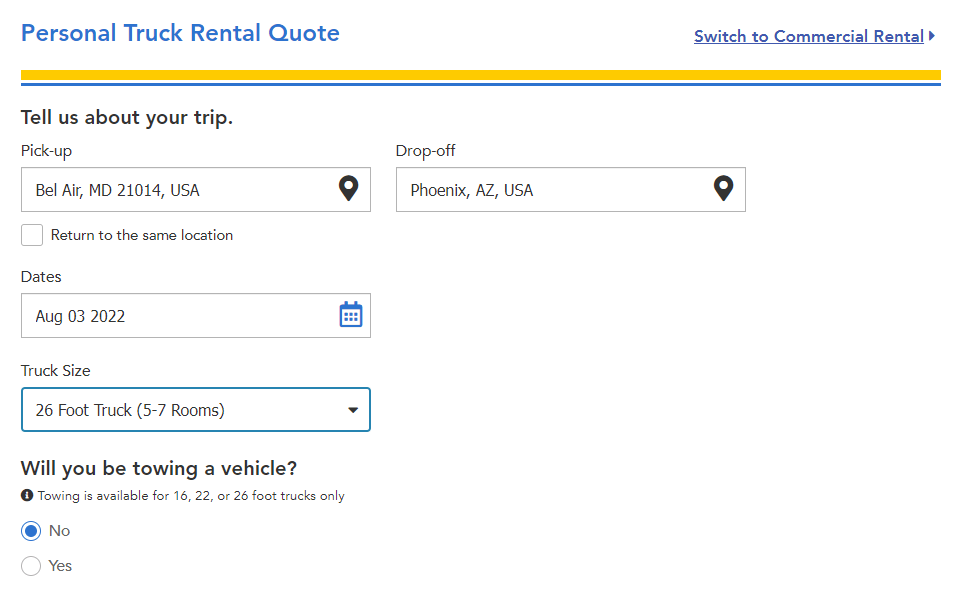Click the Dates label text
Screen dimensions: 961x595
click(41, 276)
